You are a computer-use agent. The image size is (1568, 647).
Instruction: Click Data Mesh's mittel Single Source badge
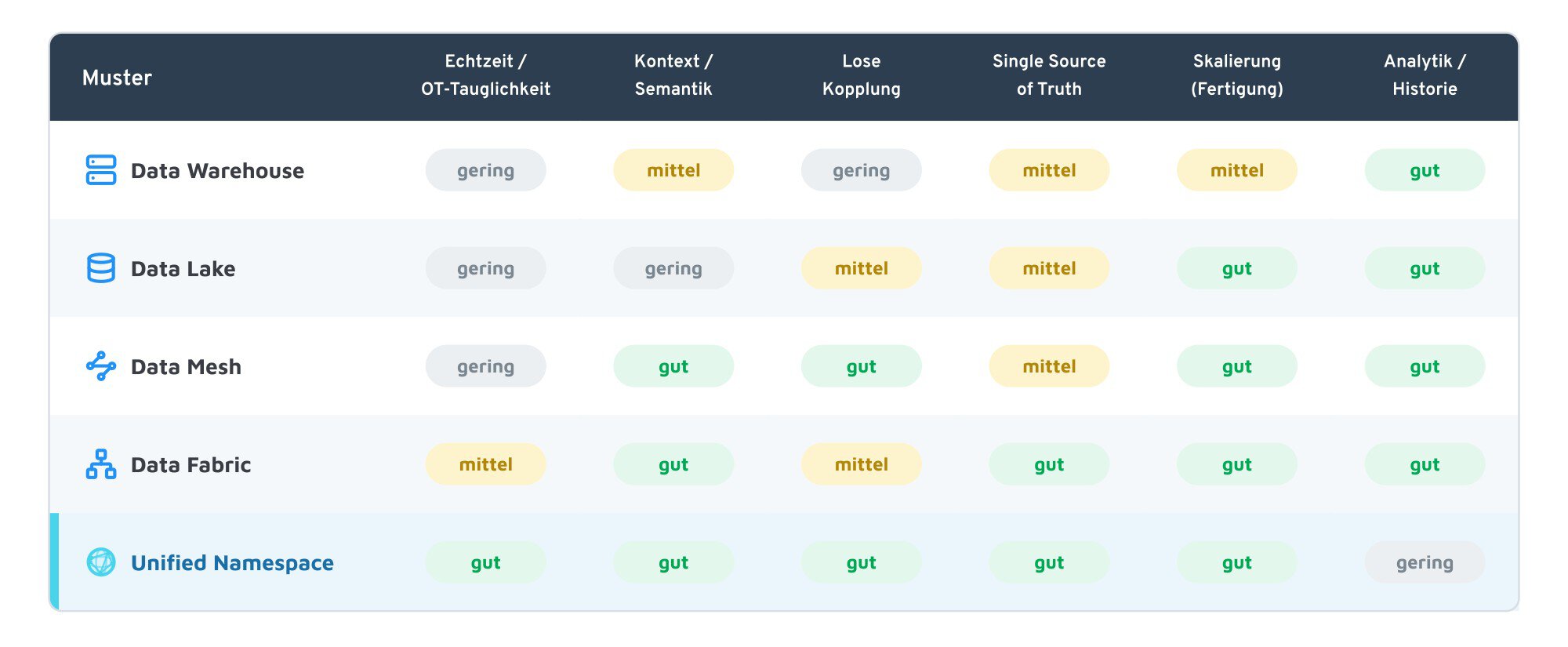coord(1049,366)
